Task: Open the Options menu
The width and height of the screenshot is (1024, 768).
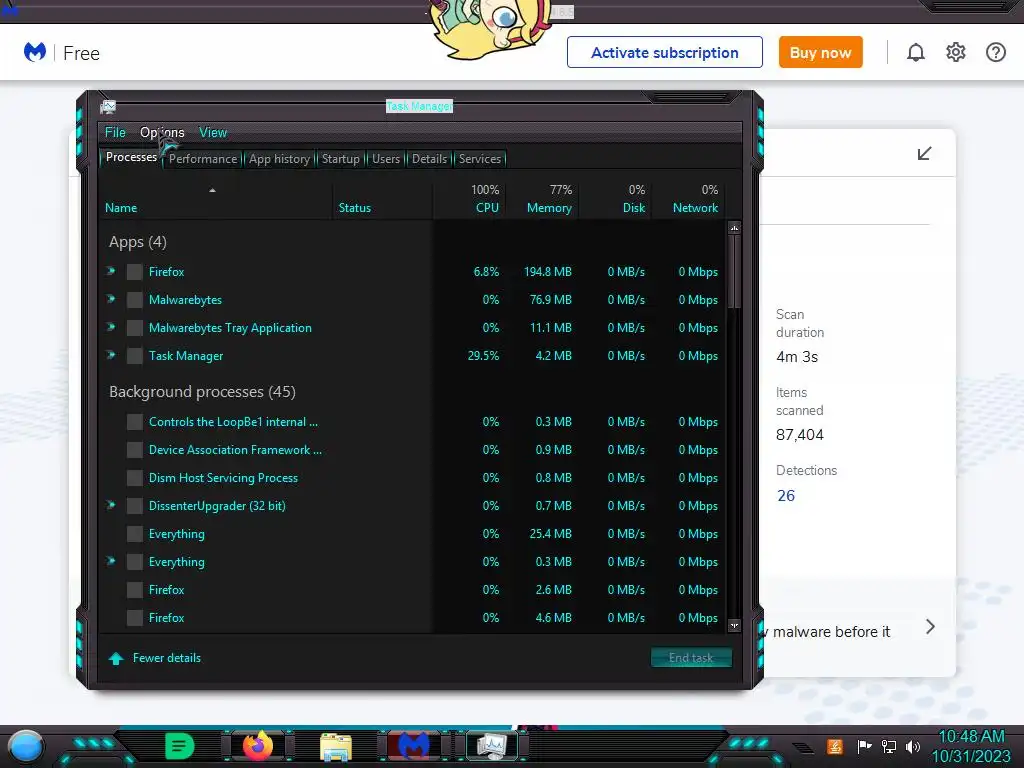Action: click(x=162, y=133)
